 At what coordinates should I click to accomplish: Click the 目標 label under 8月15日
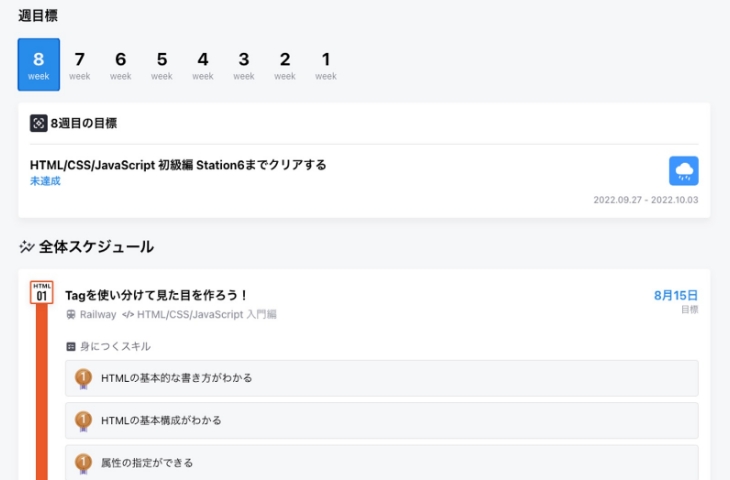(689, 310)
